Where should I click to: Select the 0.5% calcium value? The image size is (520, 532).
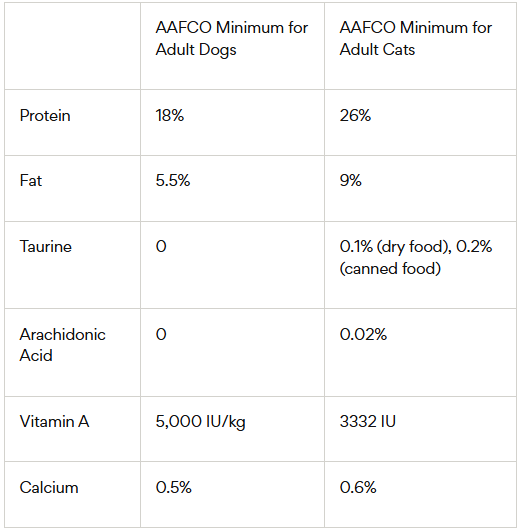point(173,488)
